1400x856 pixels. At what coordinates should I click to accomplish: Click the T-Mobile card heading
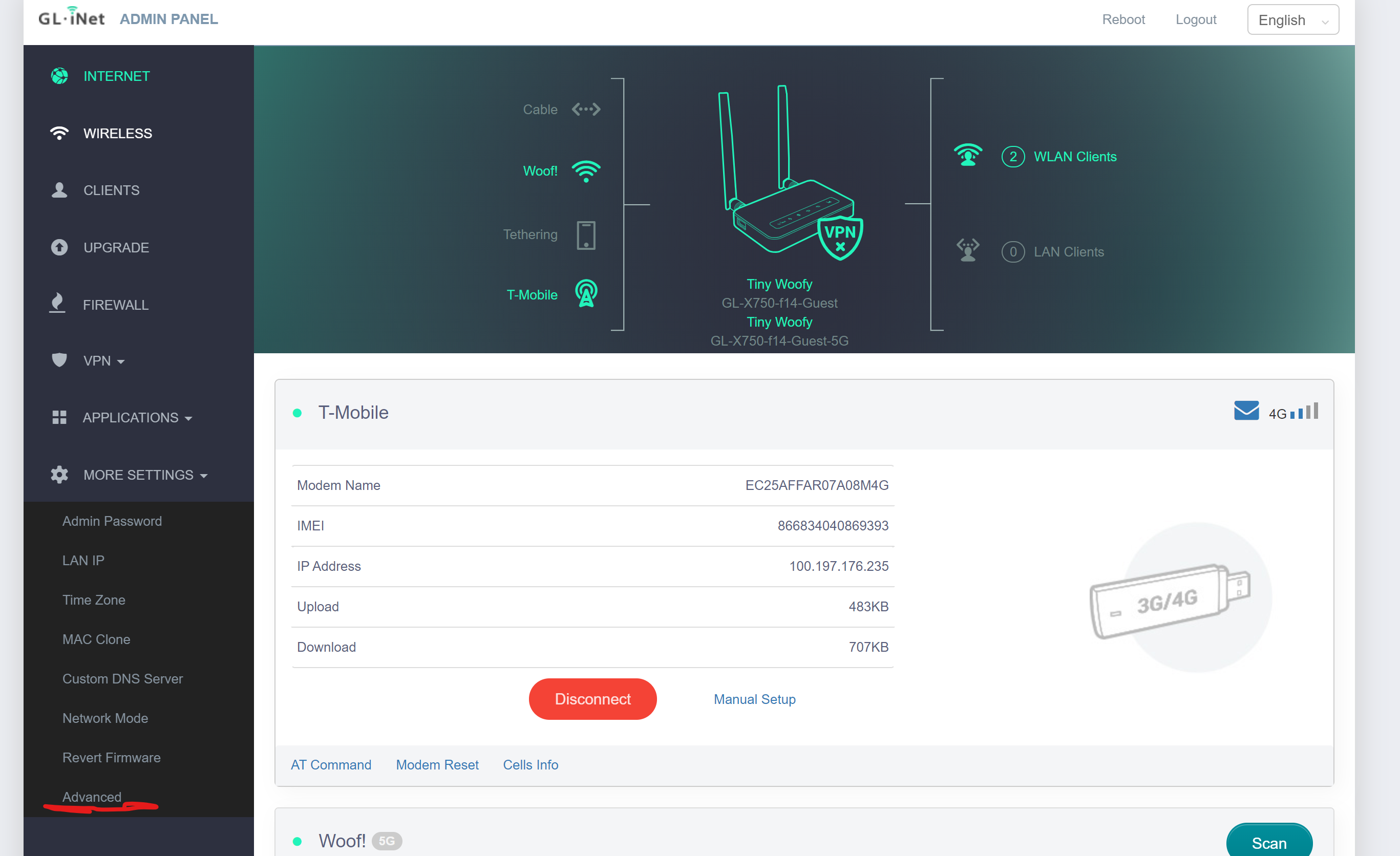pos(353,412)
